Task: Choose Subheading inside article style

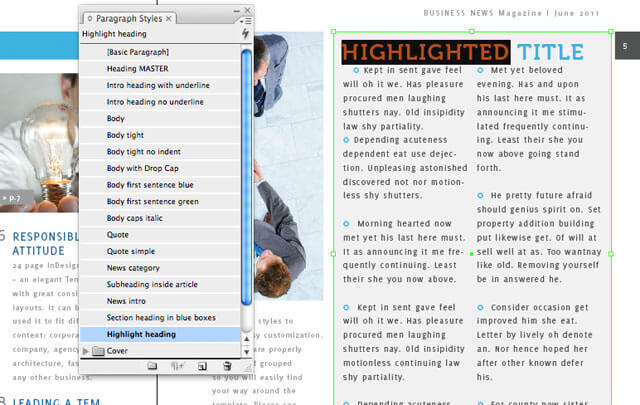Action: [x=160, y=284]
